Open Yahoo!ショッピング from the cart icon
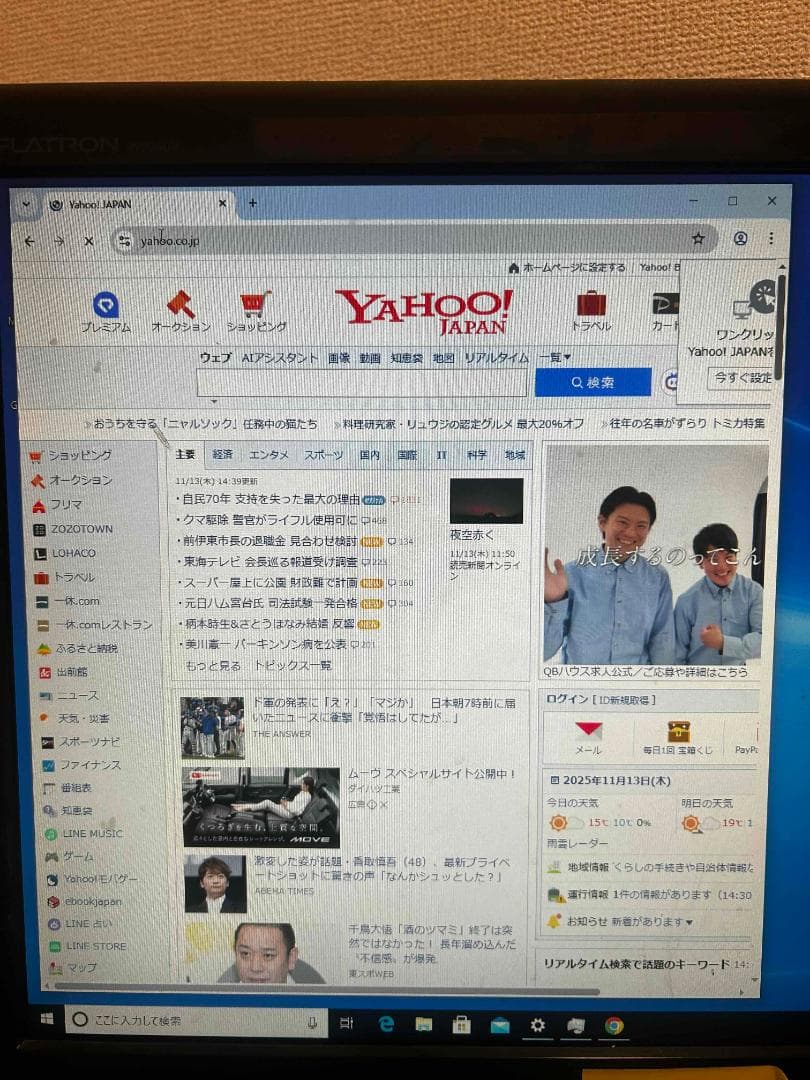 (257, 305)
